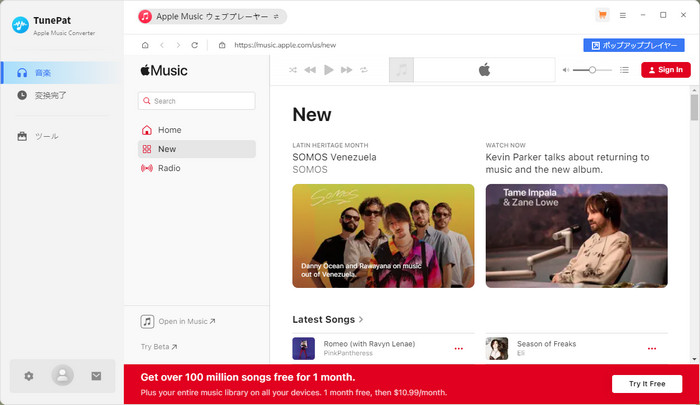Click the Try It Free button
Image resolution: width=700 pixels, height=405 pixels.
tap(646, 384)
